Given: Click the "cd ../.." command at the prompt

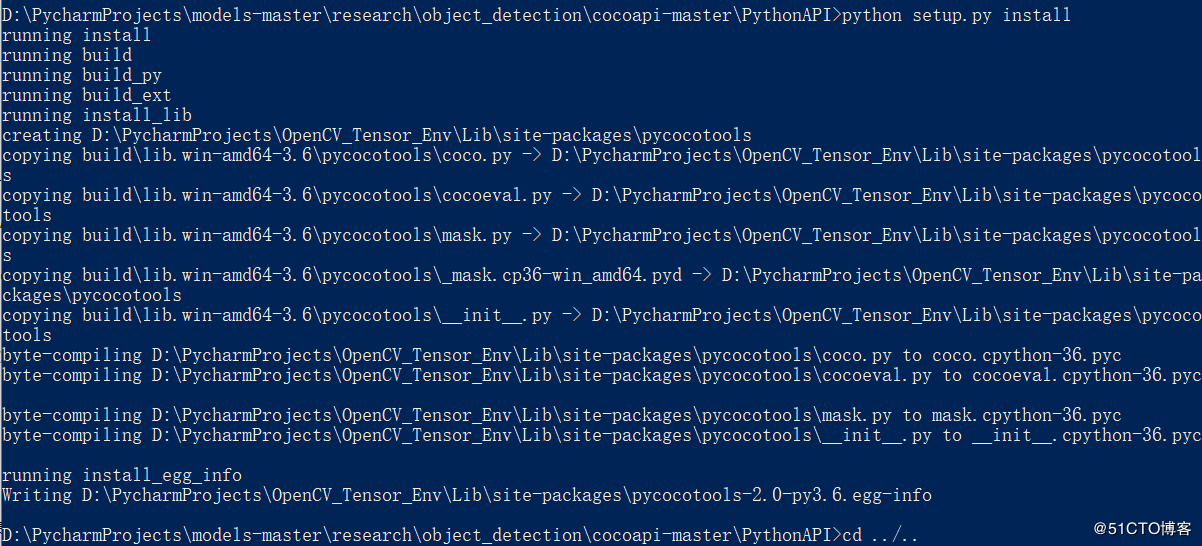Looking at the screenshot, I should [881, 535].
